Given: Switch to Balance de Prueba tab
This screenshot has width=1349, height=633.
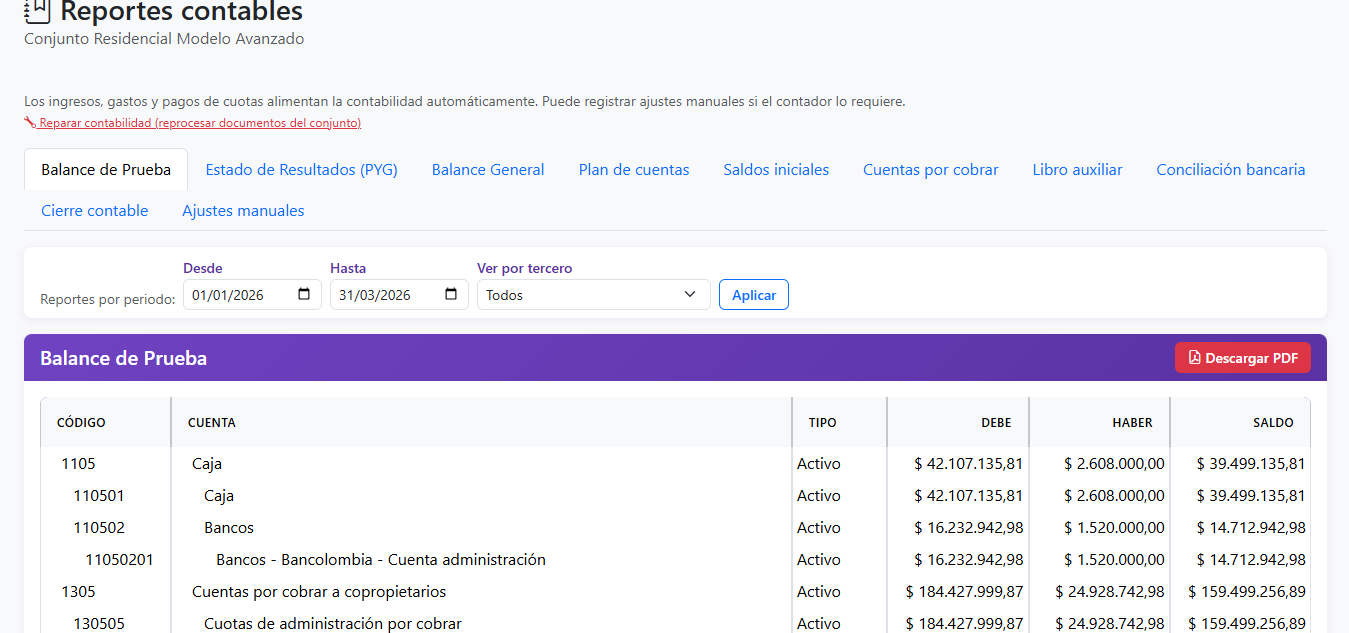Looking at the screenshot, I should click(x=106, y=170).
